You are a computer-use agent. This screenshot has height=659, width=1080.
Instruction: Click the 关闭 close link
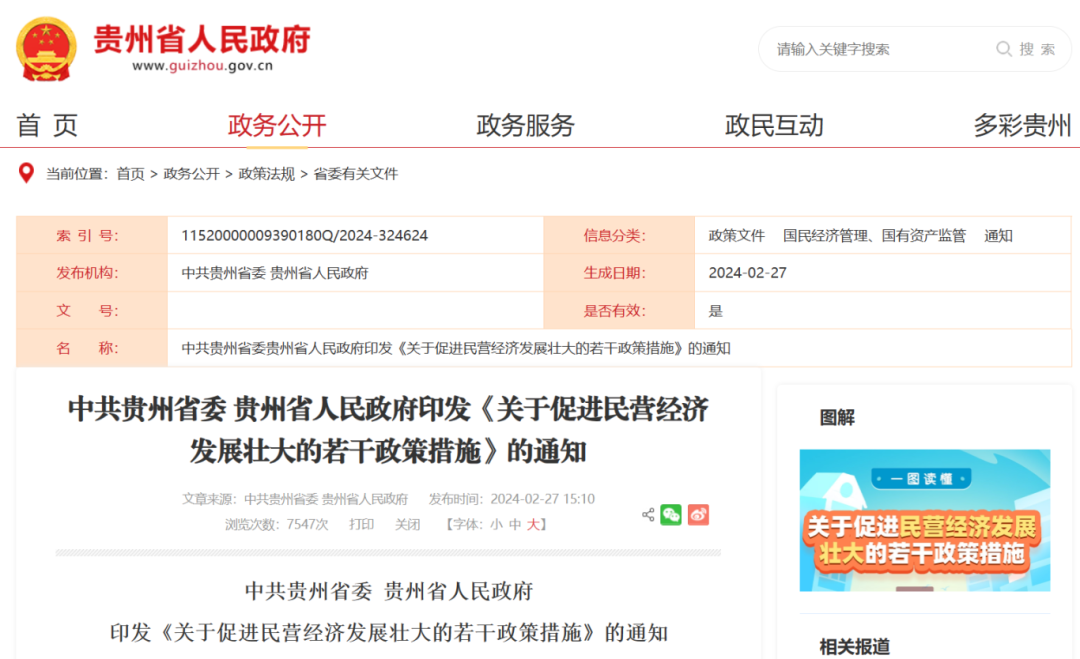click(408, 523)
